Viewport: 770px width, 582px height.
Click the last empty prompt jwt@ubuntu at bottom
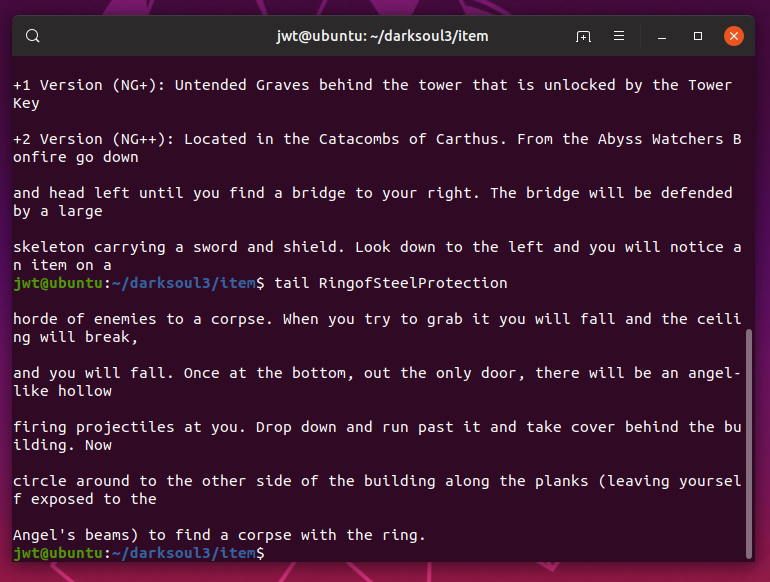(138, 553)
